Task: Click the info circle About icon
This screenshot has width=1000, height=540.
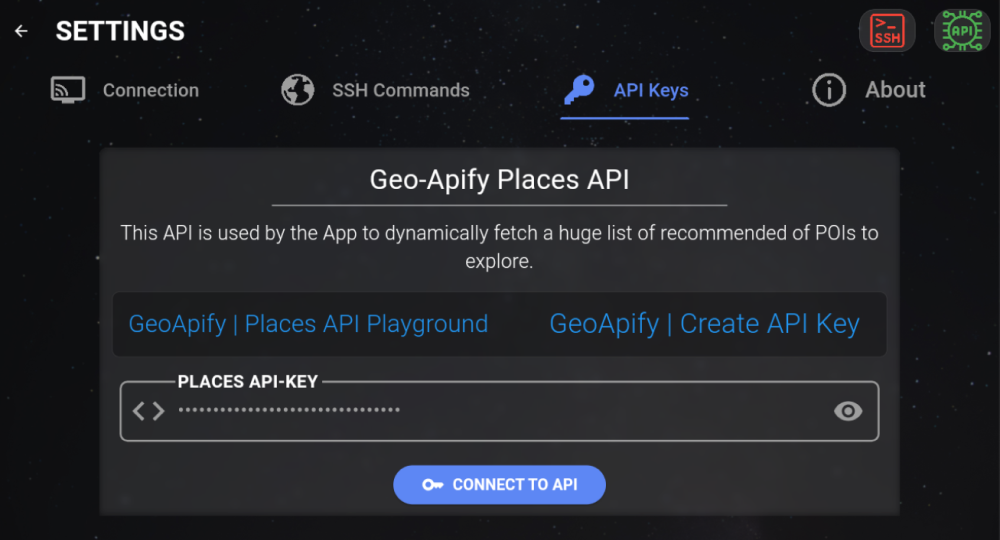Action: (x=828, y=90)
